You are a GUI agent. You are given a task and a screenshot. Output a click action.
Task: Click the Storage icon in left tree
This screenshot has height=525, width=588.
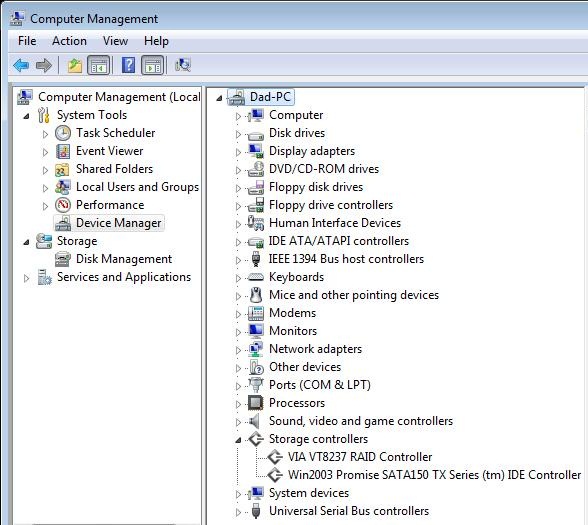44,241
